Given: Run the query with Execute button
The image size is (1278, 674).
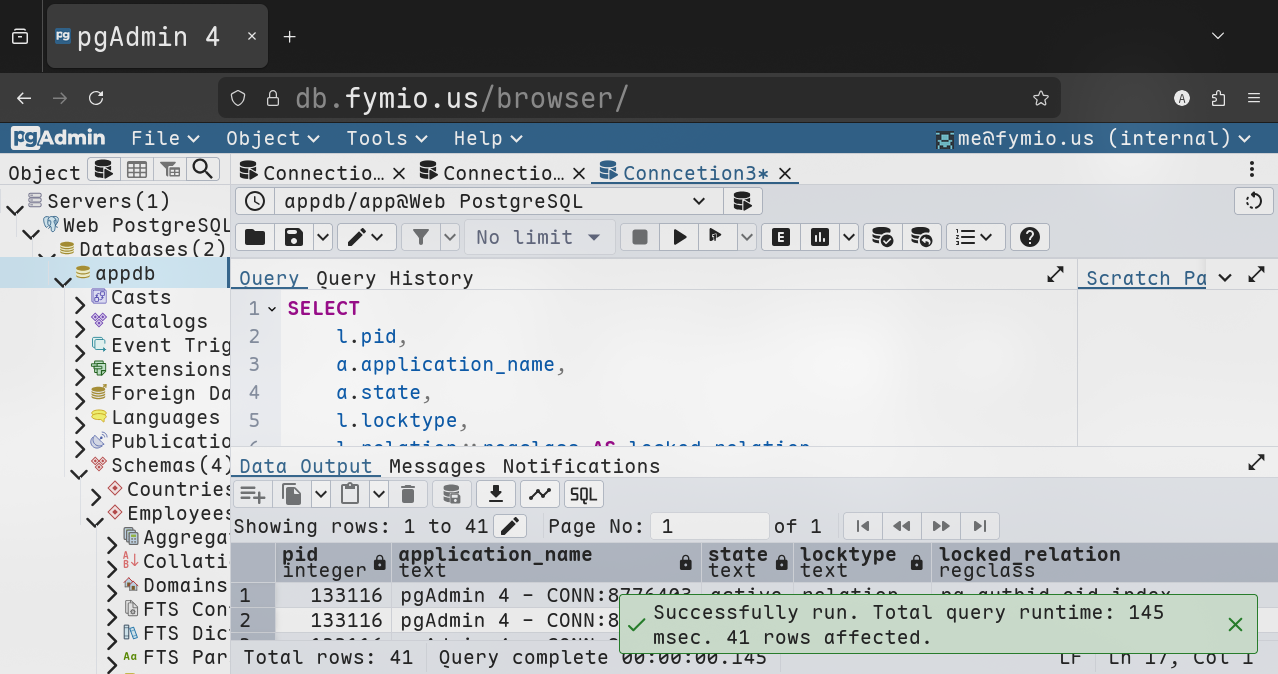Looking at the screenshot, I should (x=680, y=237).
